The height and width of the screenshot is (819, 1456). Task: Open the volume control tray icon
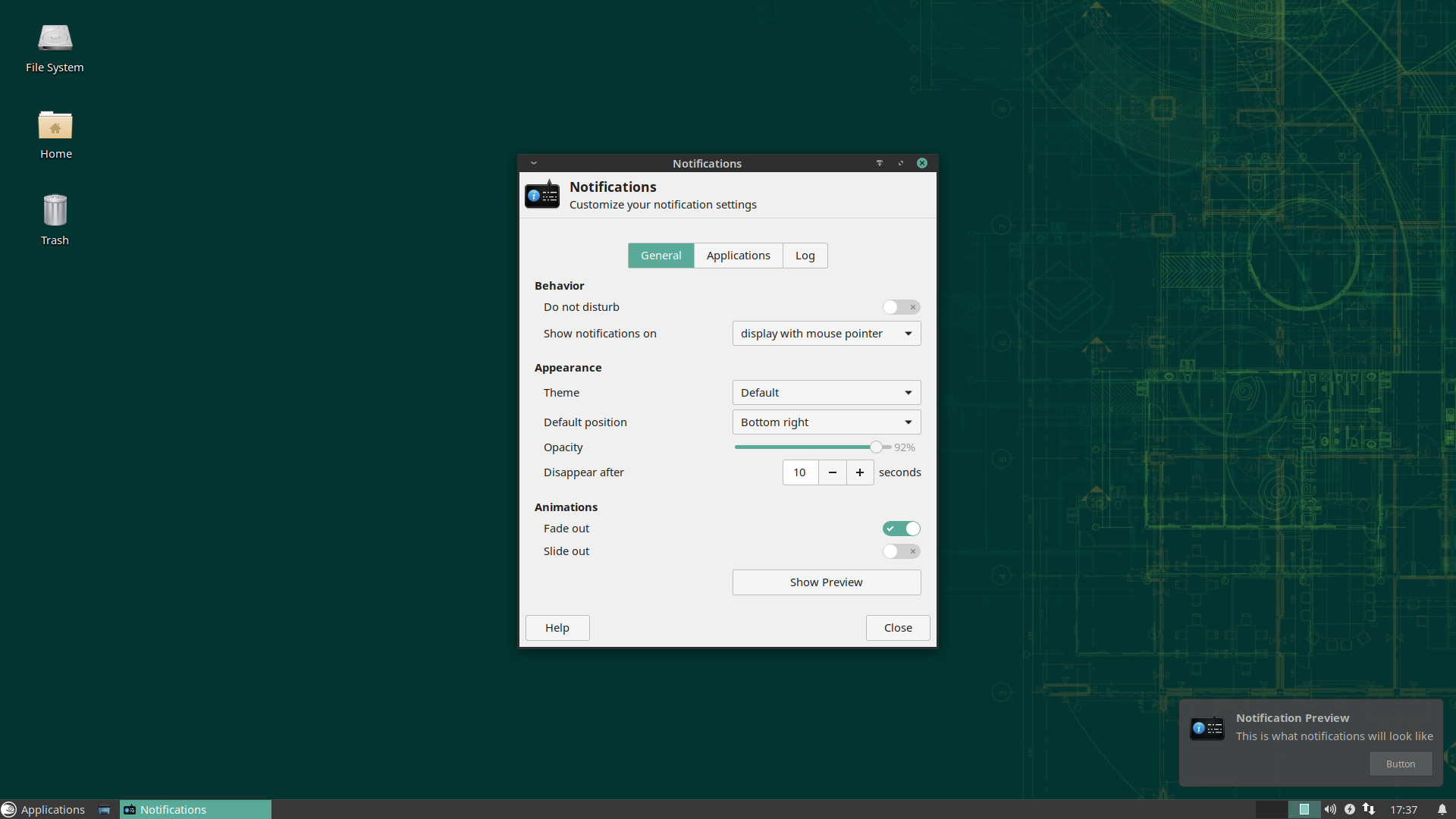[1330, 809]
